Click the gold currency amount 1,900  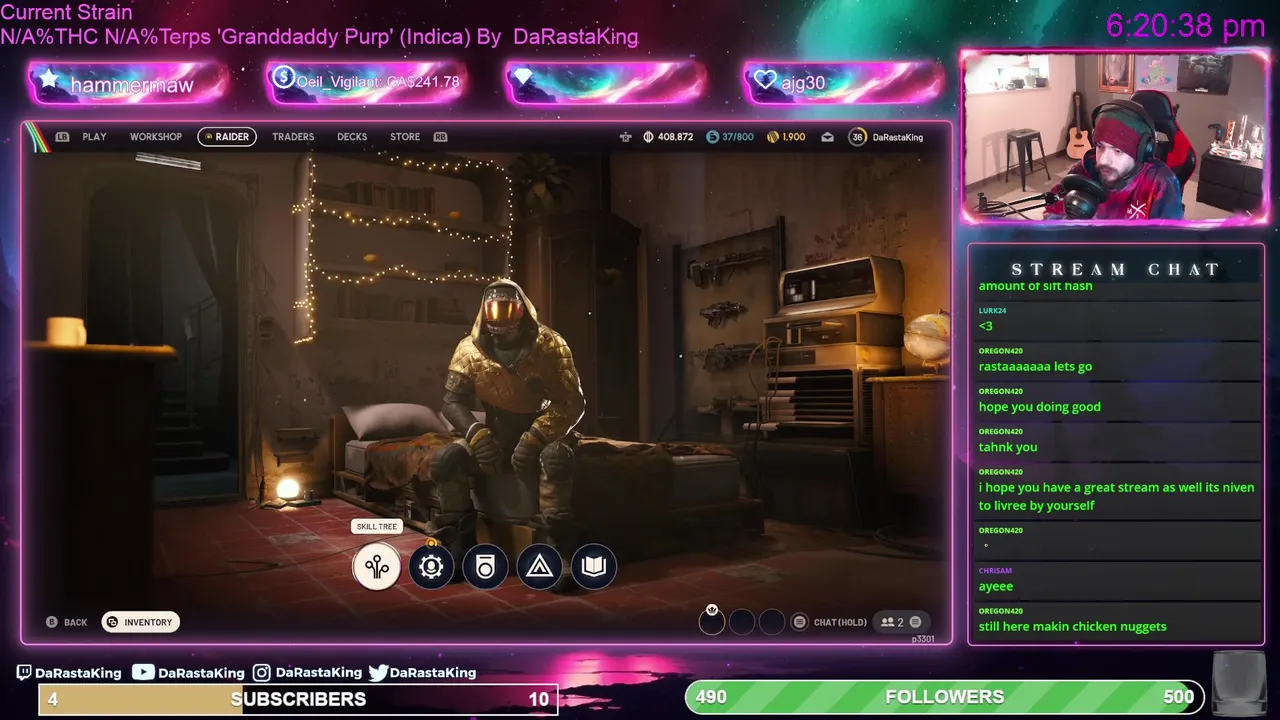click(x=786, y=137)
